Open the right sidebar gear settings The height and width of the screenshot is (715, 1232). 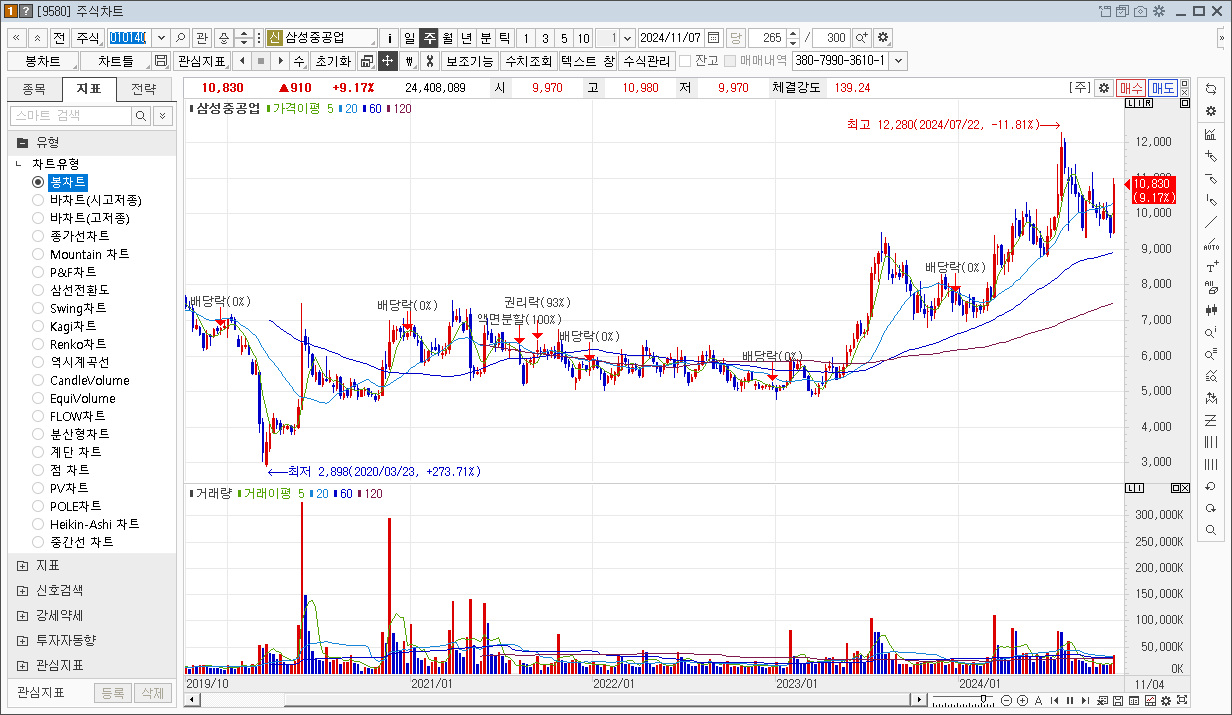(1211, 111)
